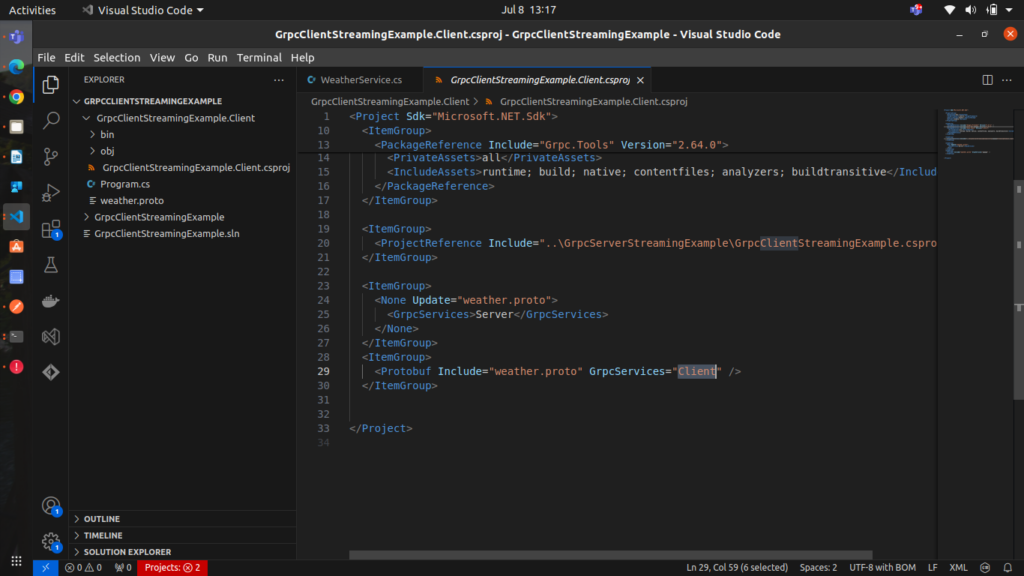Open Program.cs in the explorer
The width and height of the screenshot is (1024, 576).
pyautogui.click(x=124, y=184)
